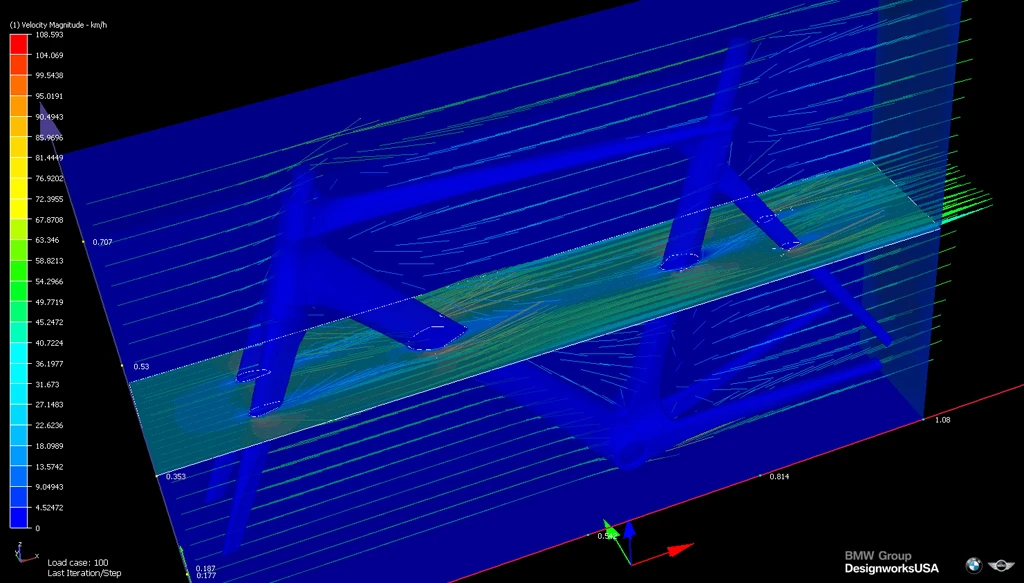Click the Last Iteration/Step text

tap(84, 573)
